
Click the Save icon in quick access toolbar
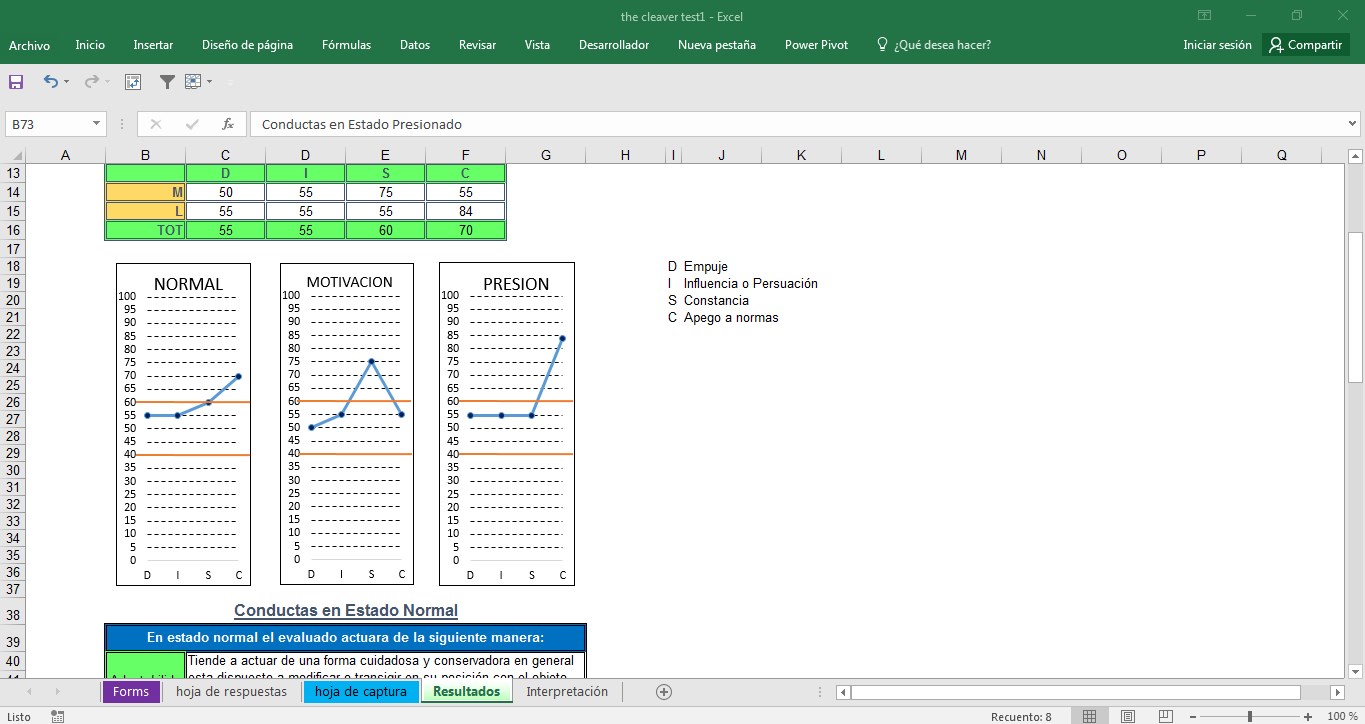point(16,82)
